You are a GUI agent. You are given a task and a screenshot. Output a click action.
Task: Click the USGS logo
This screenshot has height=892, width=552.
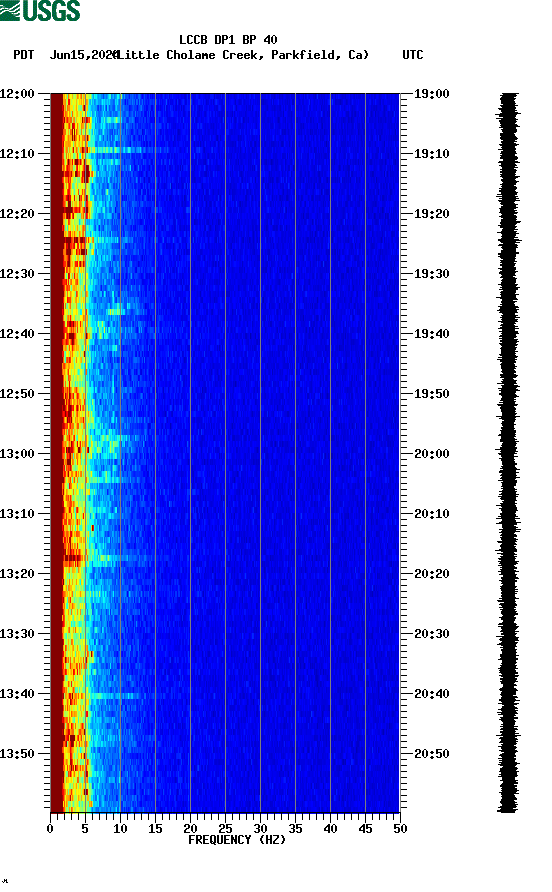[40, 11]
